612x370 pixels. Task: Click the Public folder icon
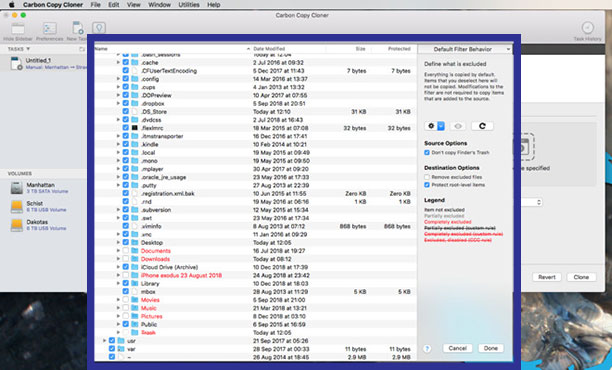click(135, 324)
